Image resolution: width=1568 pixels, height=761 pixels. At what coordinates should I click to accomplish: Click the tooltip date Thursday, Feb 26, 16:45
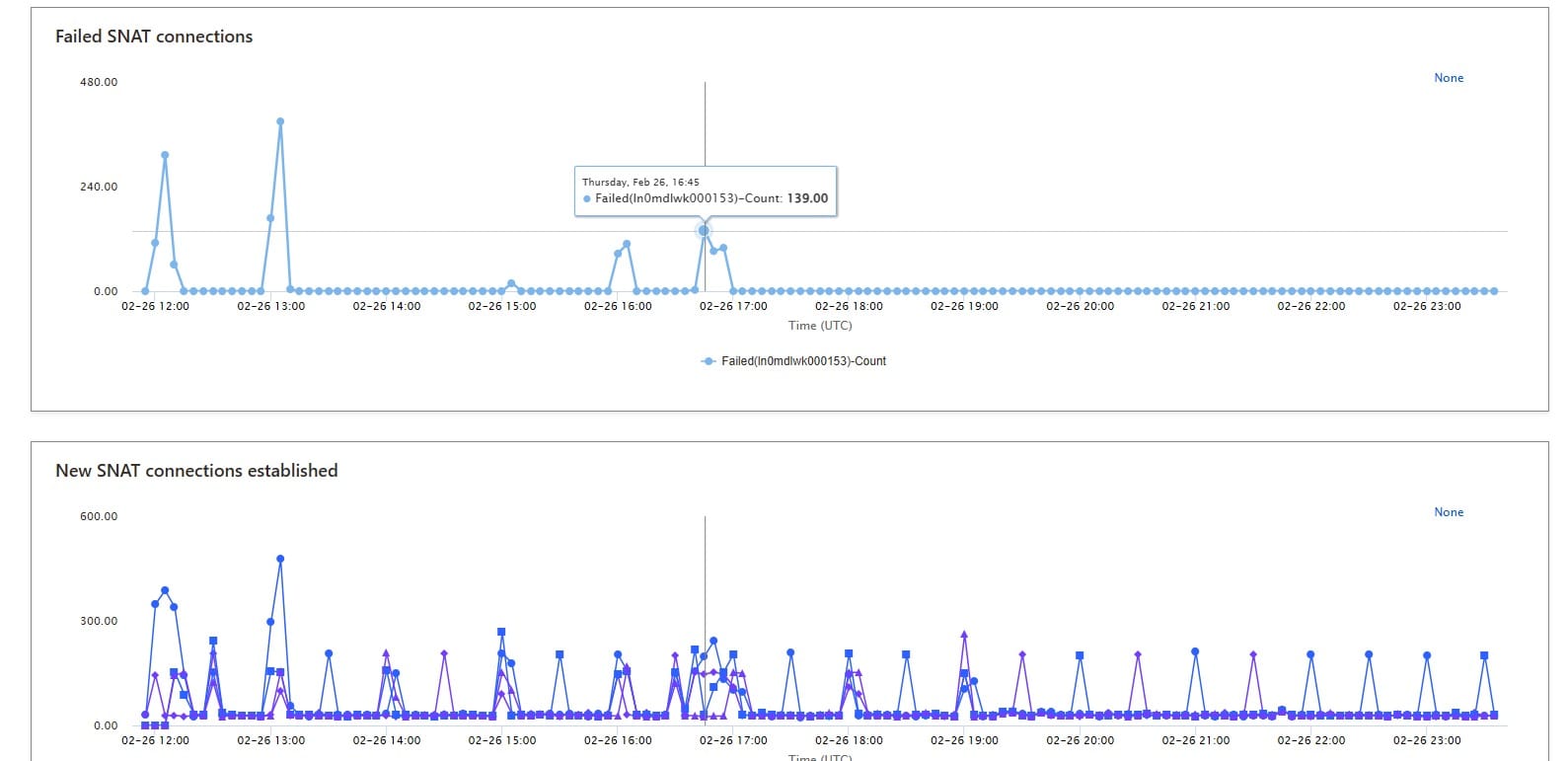coord(640,182)
